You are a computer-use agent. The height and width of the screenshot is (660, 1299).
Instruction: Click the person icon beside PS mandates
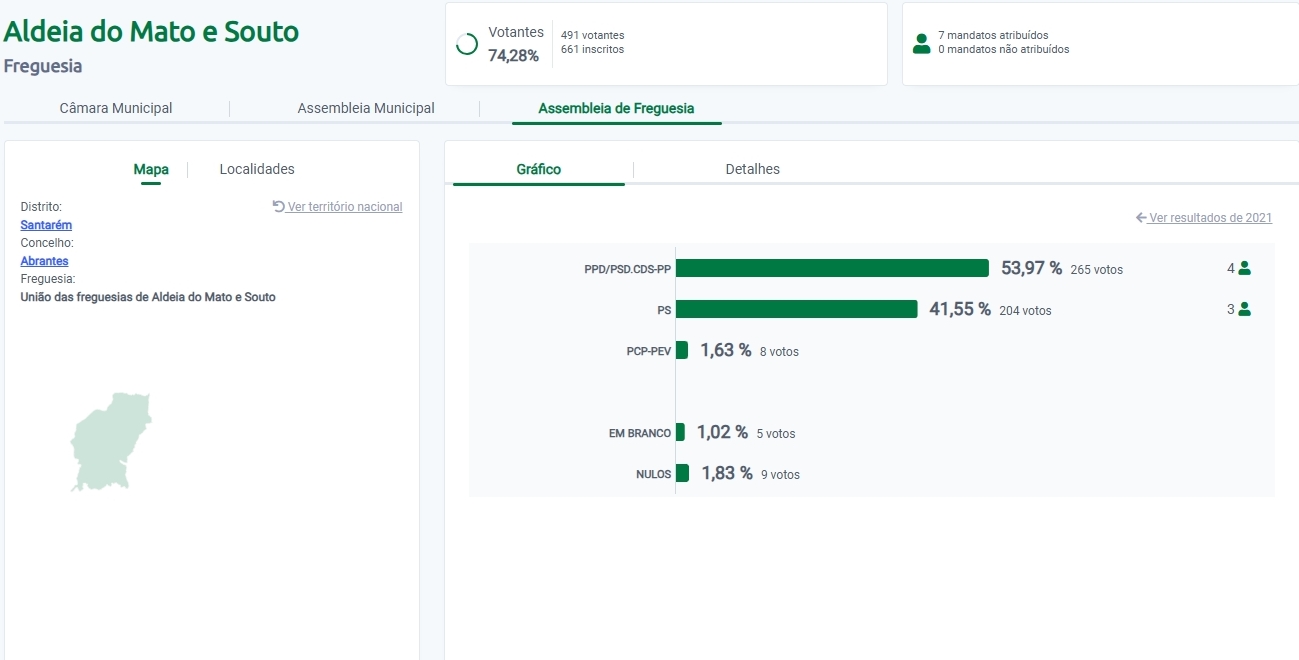(x=1244, y=310)
